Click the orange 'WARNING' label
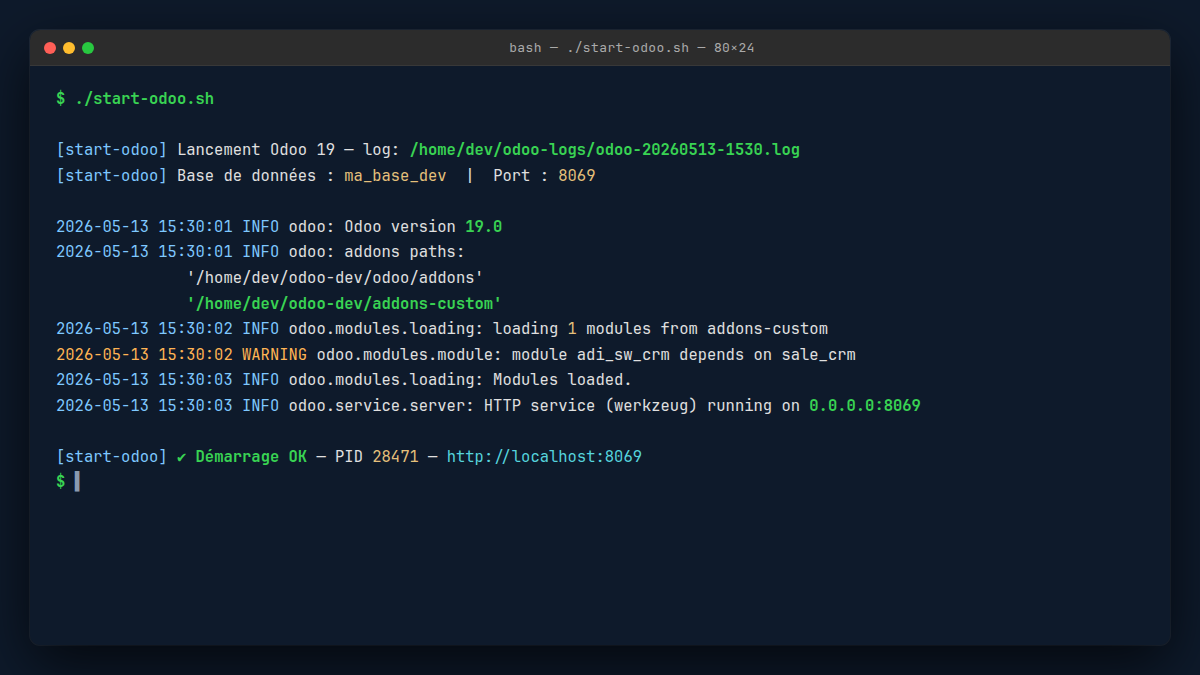The image size is (1200, 675). pos(274,355)
